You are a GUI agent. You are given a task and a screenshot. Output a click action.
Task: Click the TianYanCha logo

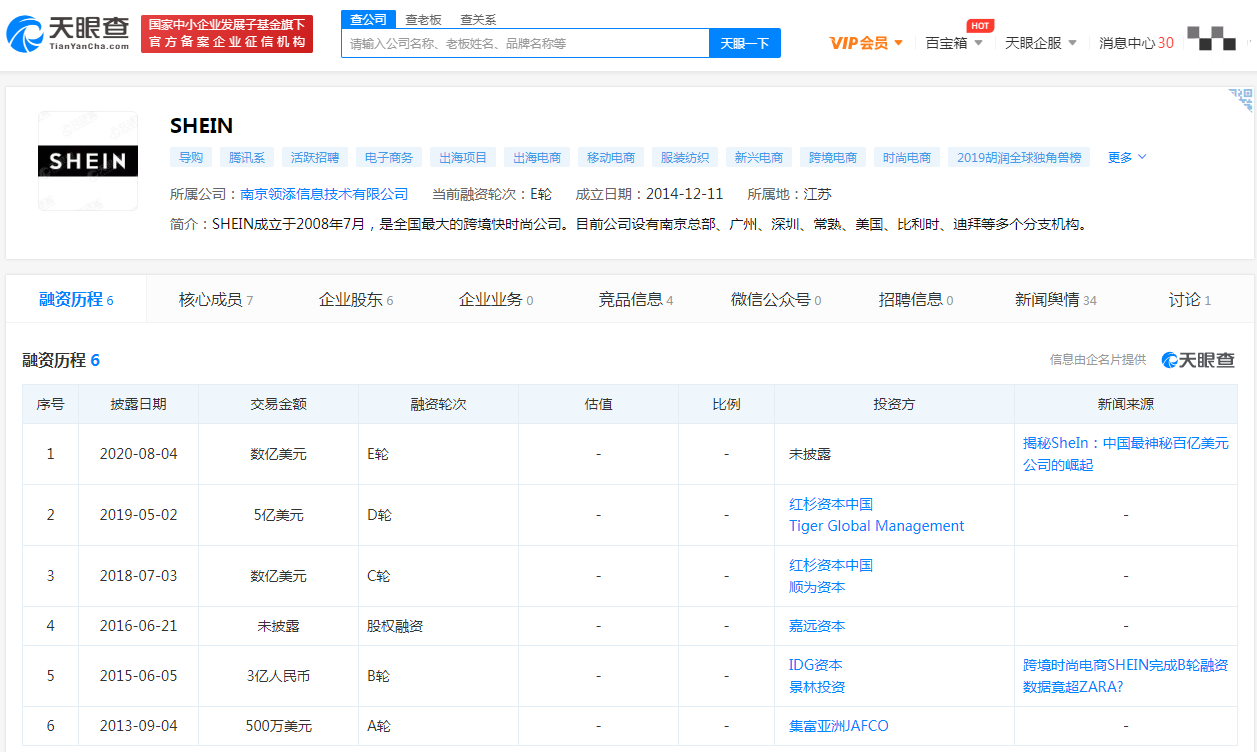point(67,33)
